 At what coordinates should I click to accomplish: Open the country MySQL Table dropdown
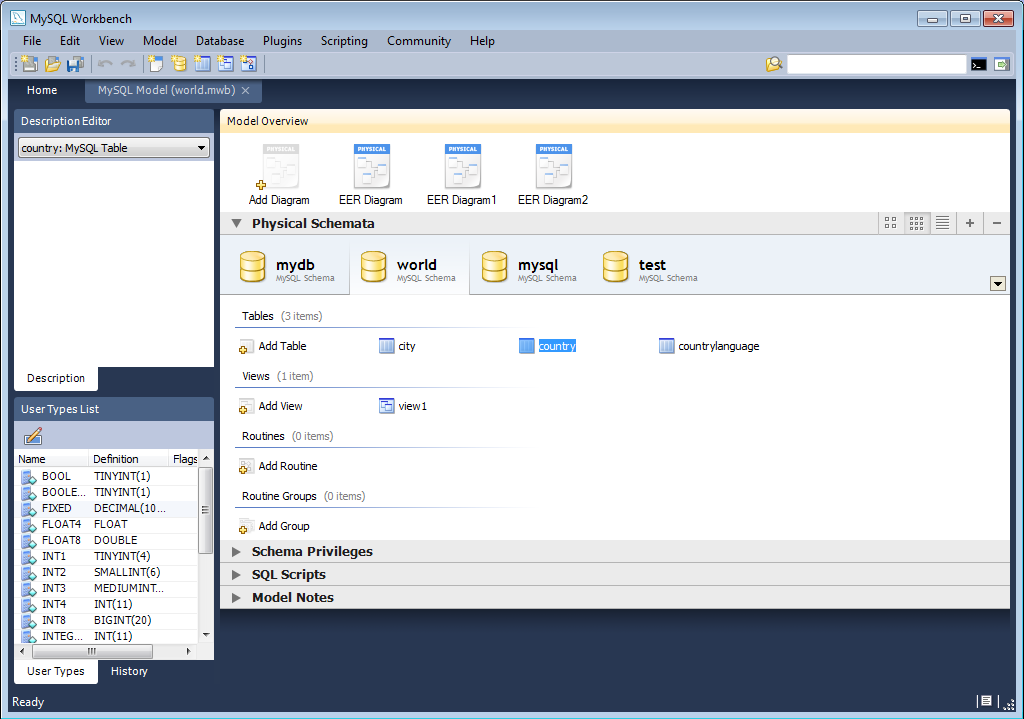(x=203, y=147)
